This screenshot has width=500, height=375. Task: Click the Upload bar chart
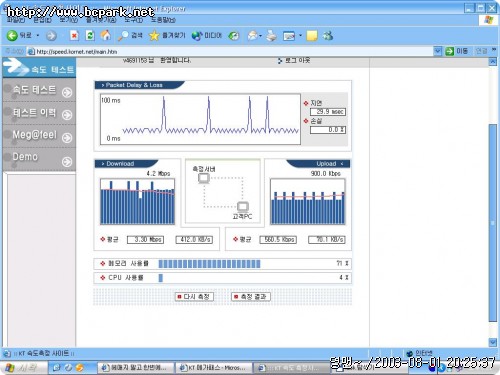tap(308, 201)
